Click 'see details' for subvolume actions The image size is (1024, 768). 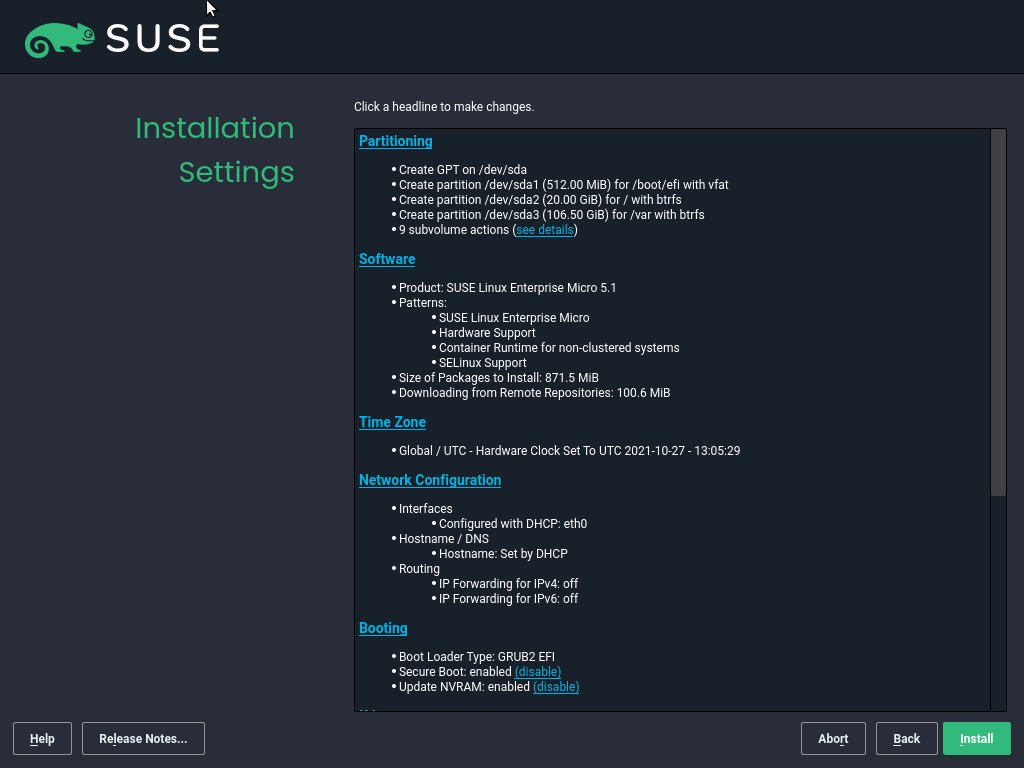545,230
